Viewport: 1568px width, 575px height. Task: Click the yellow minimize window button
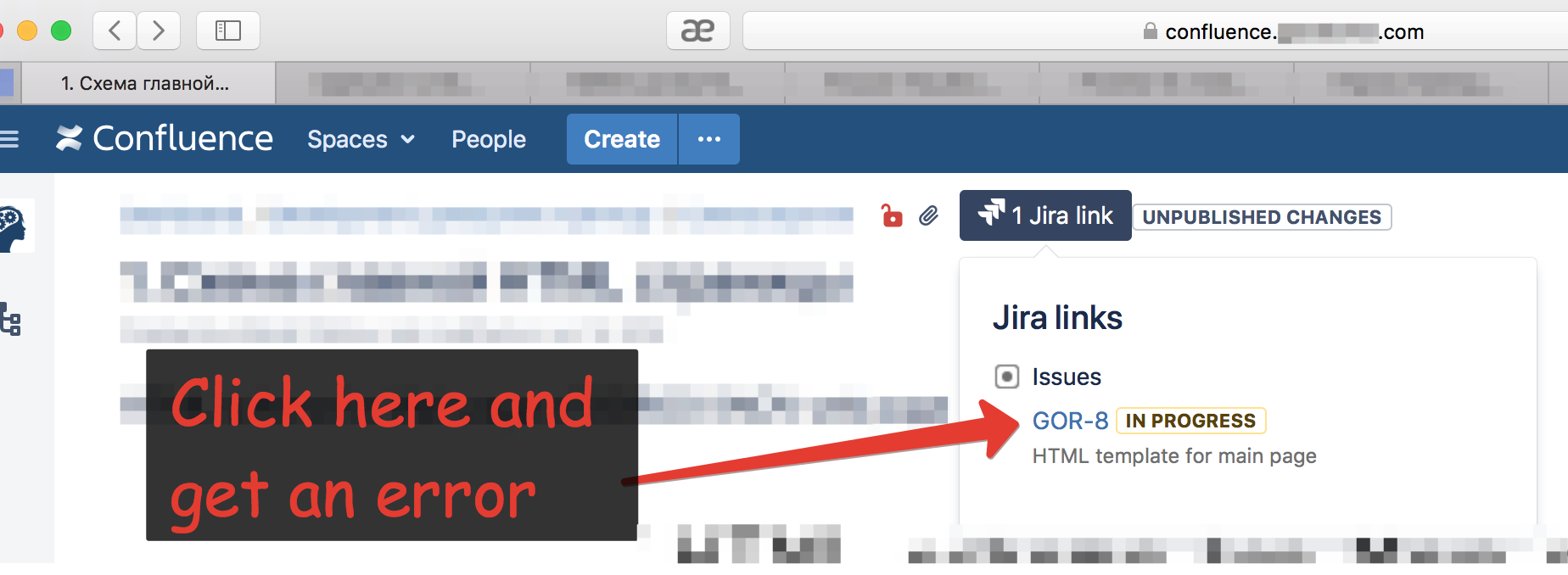[27, 31]
